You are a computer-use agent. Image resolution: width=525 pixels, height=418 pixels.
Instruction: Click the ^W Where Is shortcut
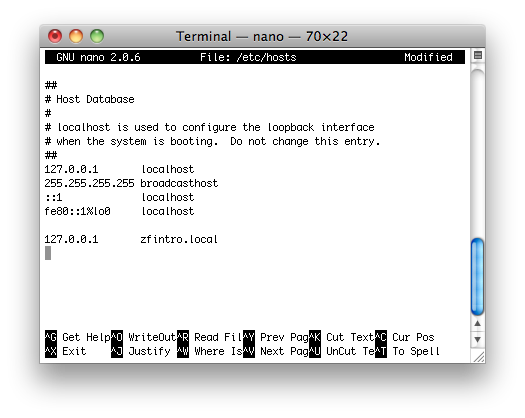click(x=210, y=351)
